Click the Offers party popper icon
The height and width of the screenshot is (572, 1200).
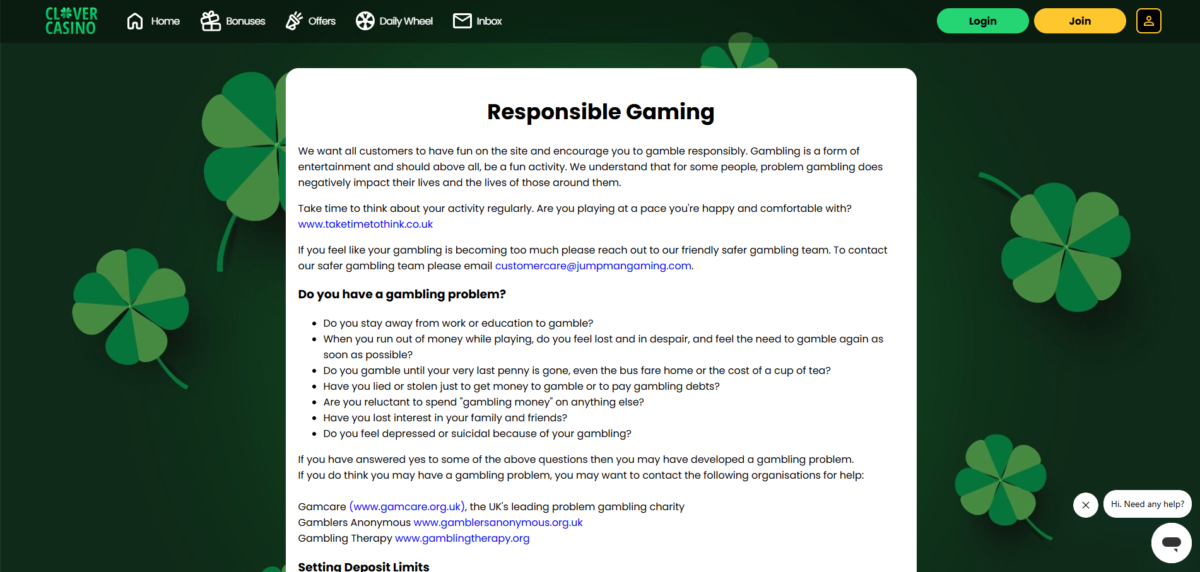tap(294, 21)
